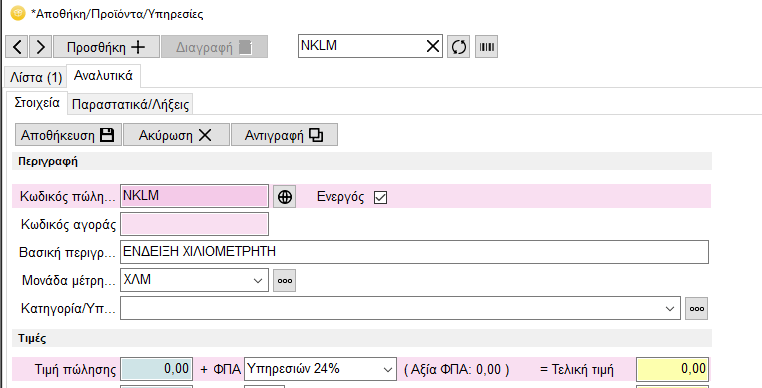Click the Τιμή πώλησης price field
The width and height of the screenshot is (762, 388).
(x=156, y=369)
